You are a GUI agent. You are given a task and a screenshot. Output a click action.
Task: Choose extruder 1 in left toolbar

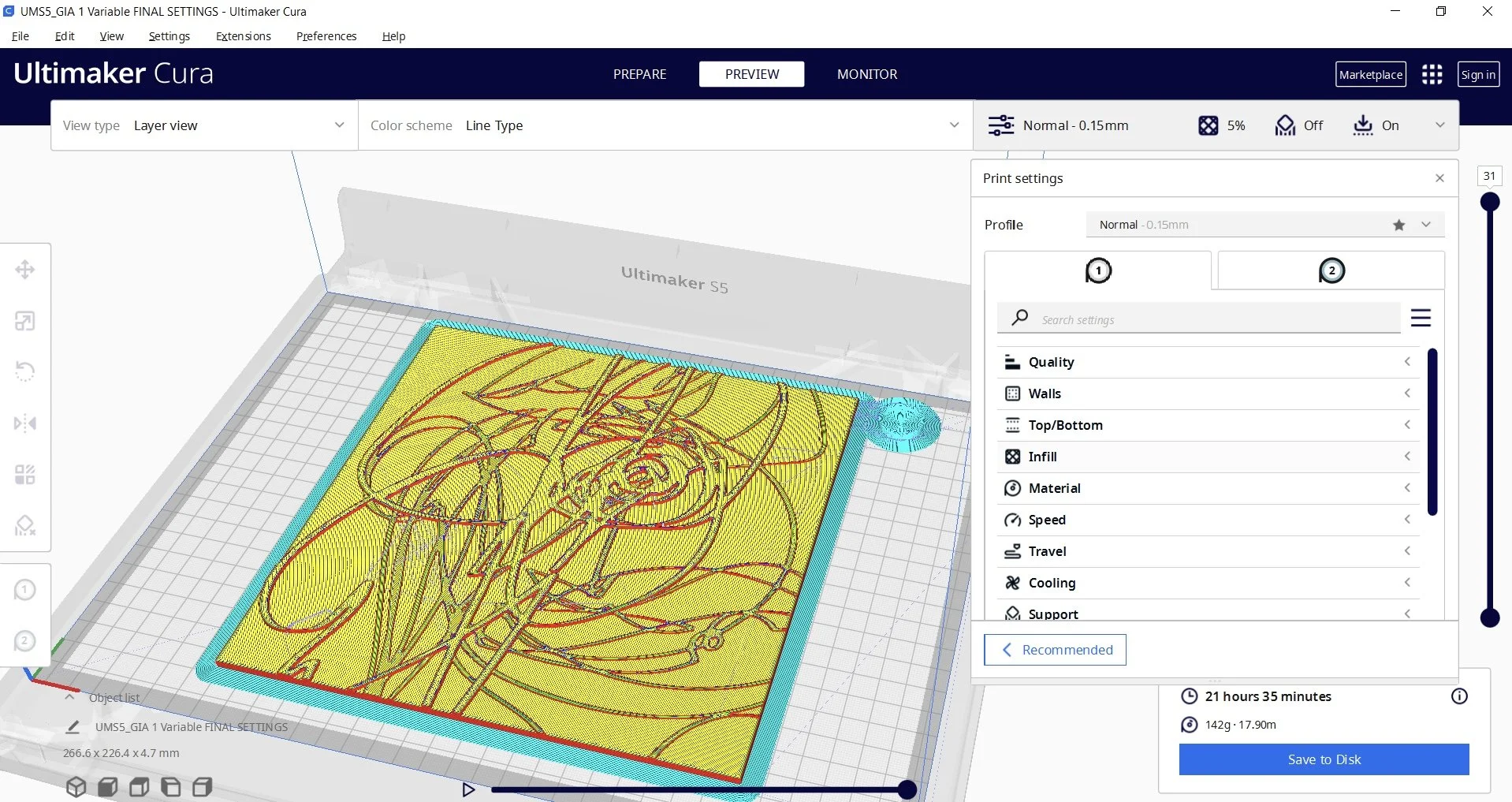24,590
